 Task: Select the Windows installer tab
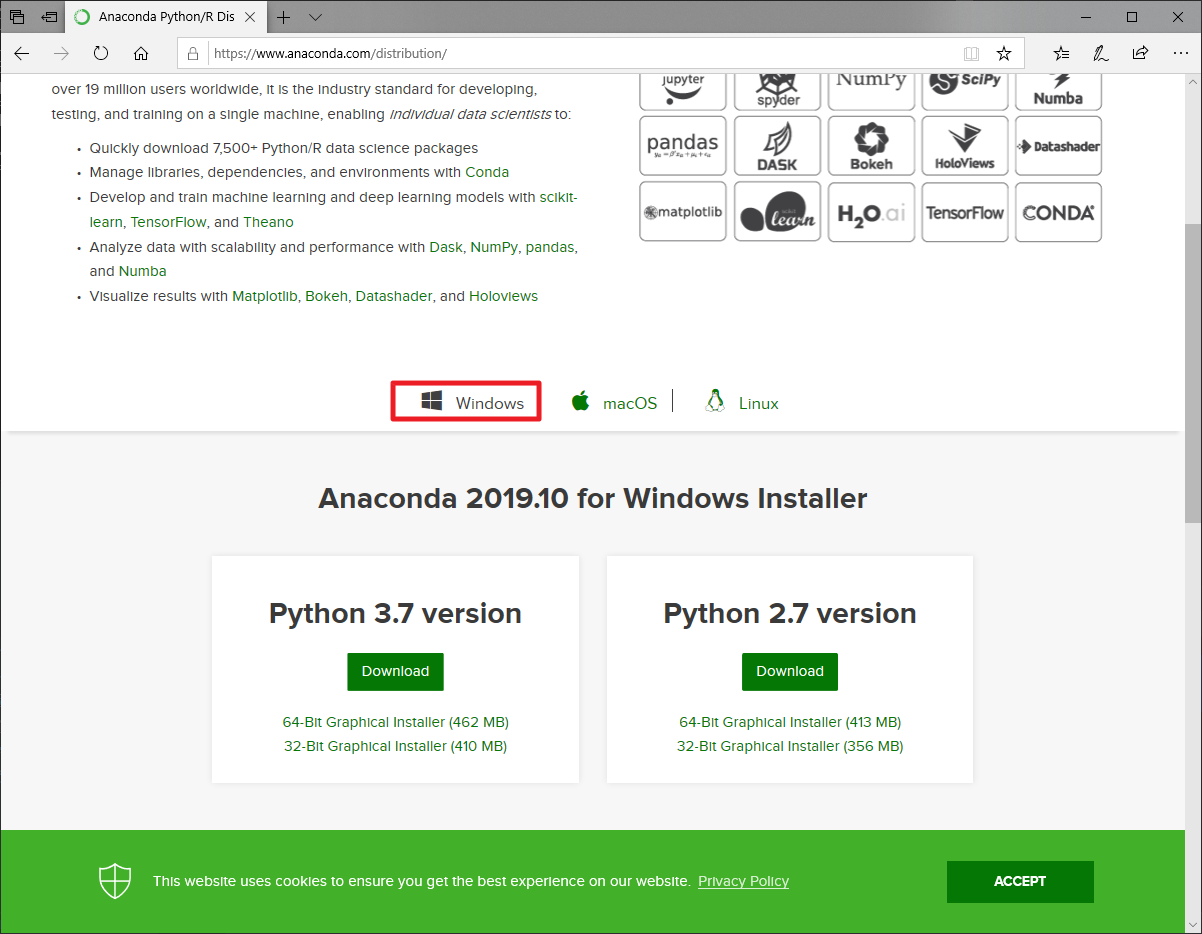tap(466, 402)
